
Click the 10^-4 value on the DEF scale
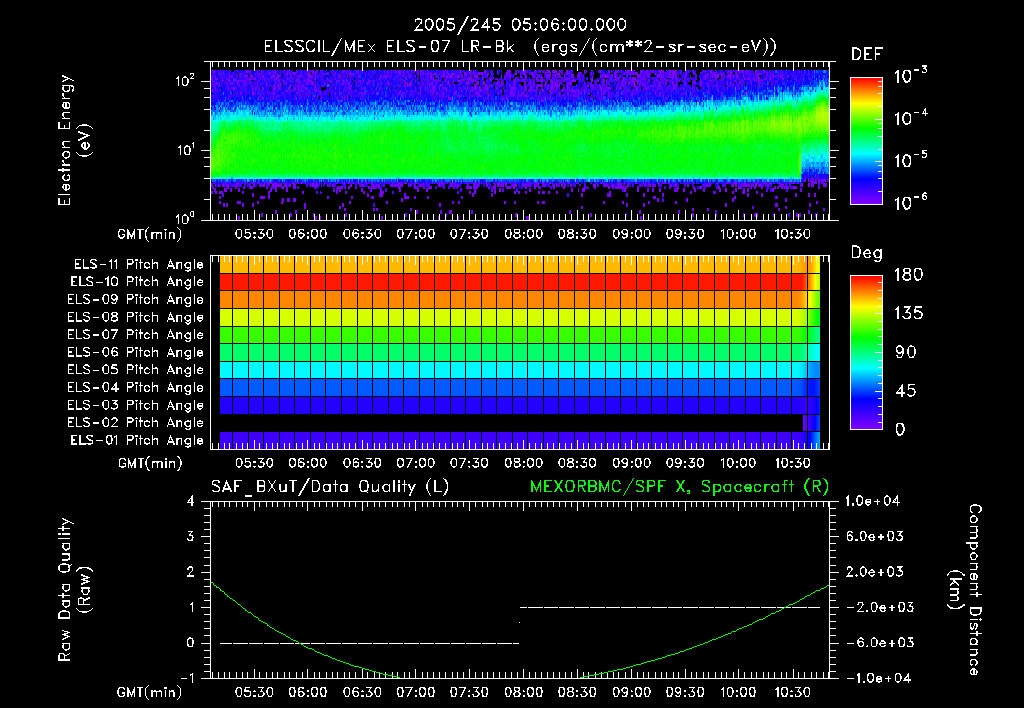[x=910, y=118]
